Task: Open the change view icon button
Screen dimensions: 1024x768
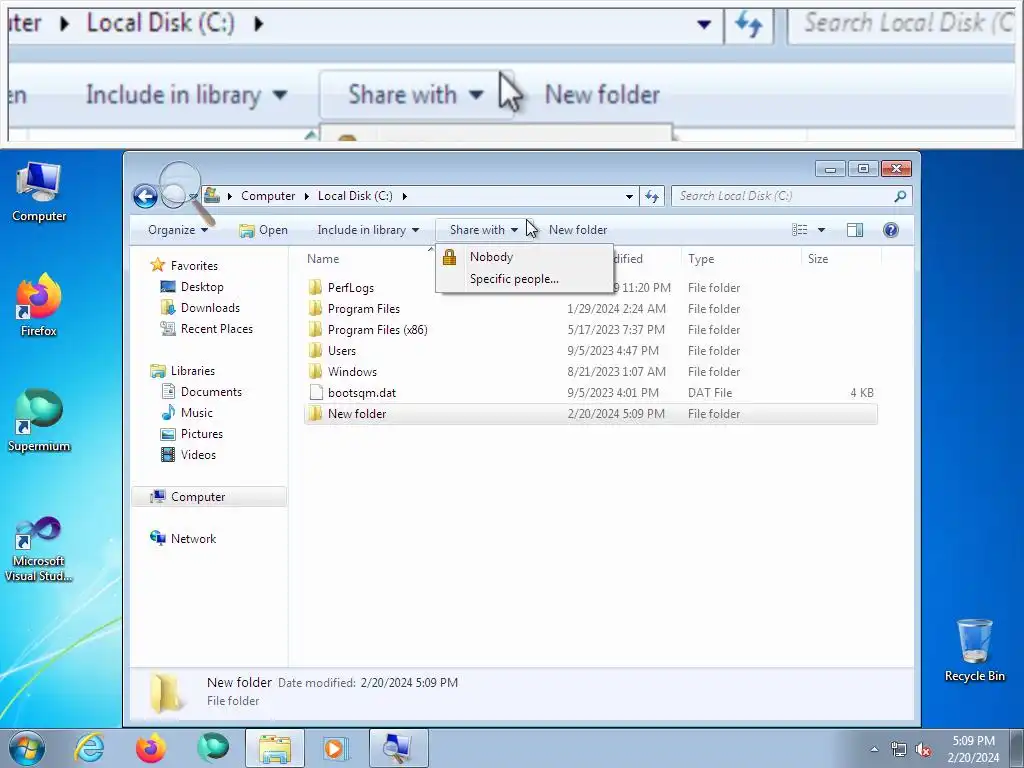Action: point(799,230)
